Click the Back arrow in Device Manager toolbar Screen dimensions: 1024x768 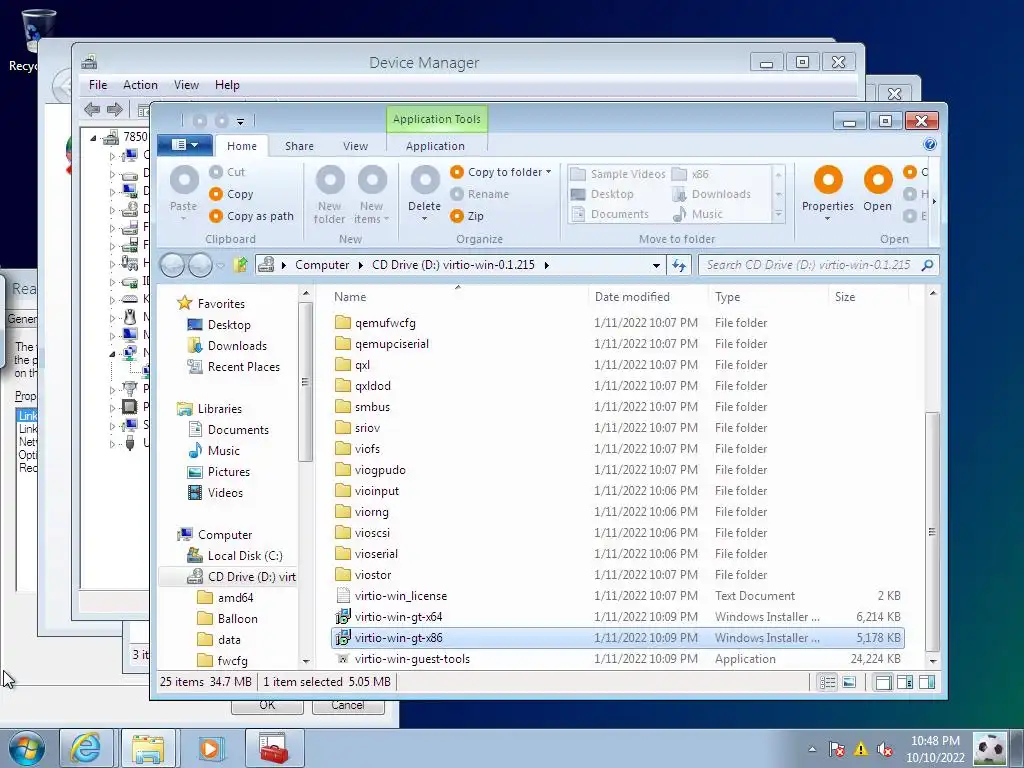[x=92, y=110]
